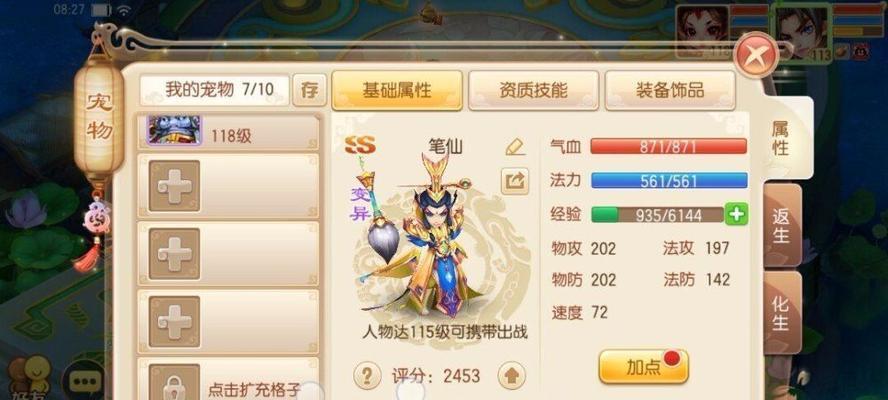Click the red 气血 health bar

(668, 147)
